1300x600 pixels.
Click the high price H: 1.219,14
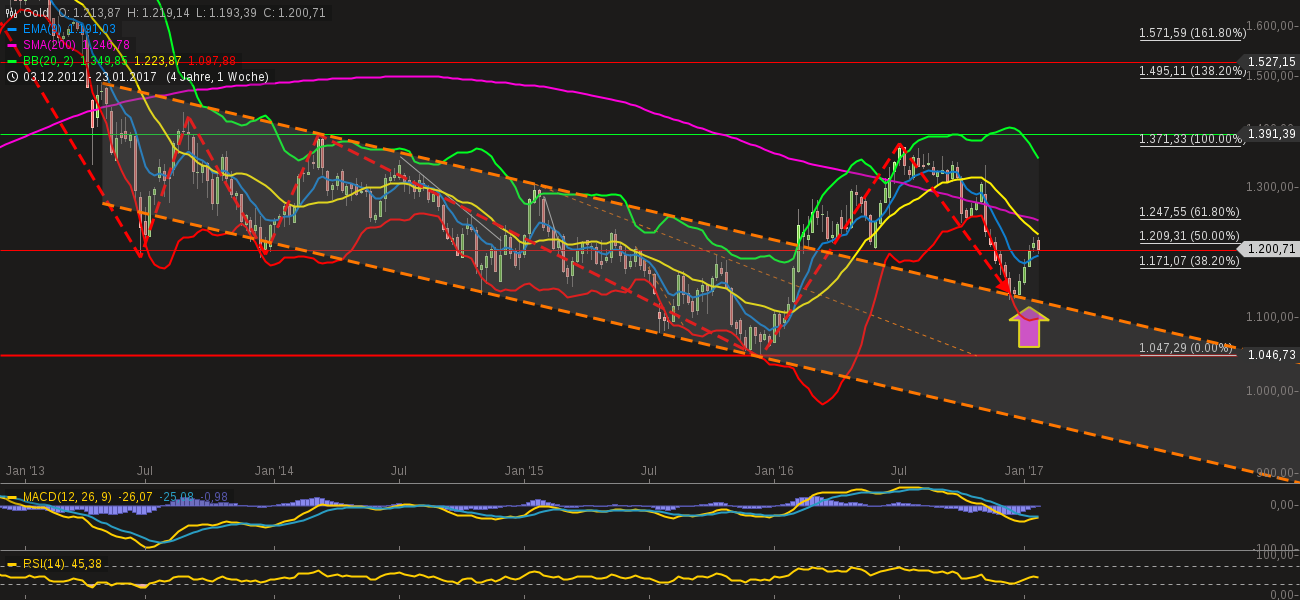point(158,13)
